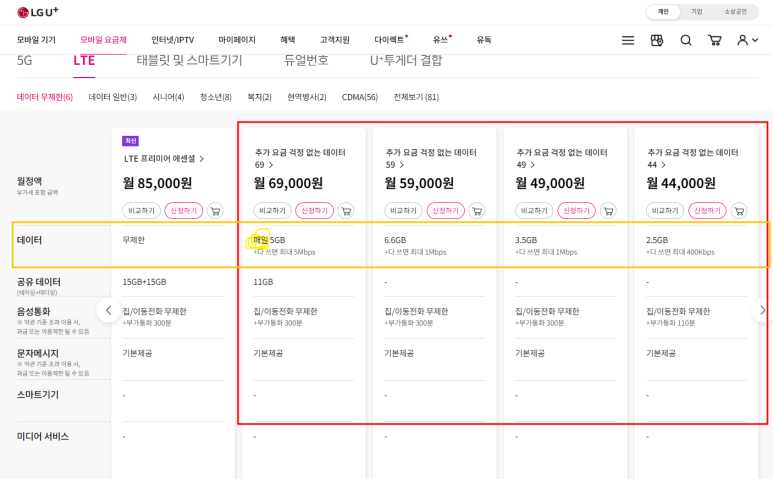
Task: Click 신청하기 for 59,000원 plan
Action: (x=445, y=211)
